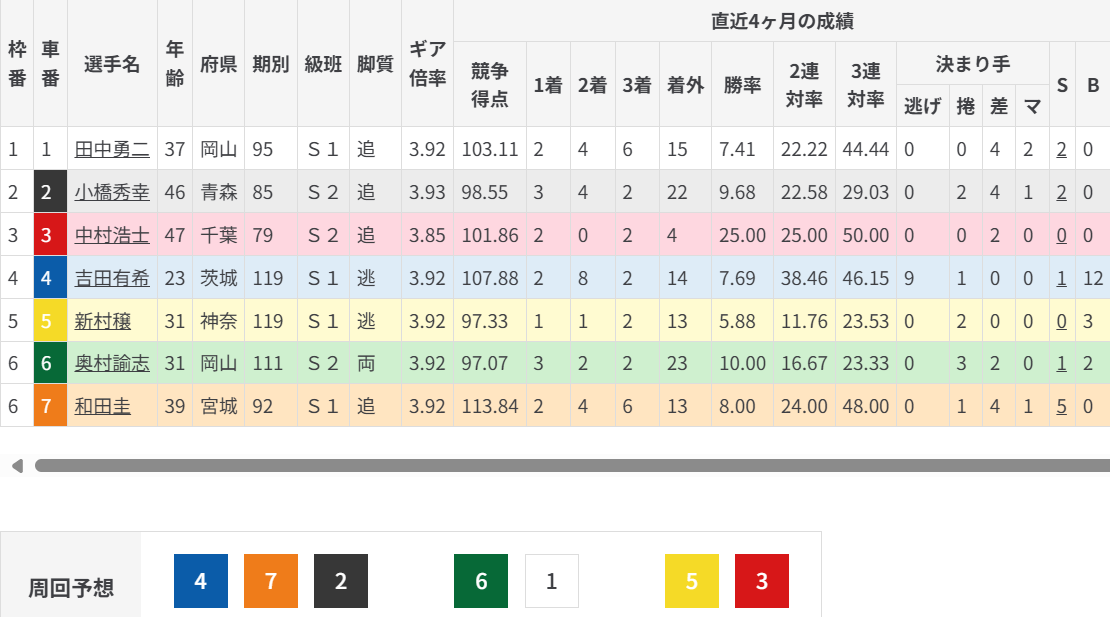Click the white 1 box in 周回予想
This screenshot has height=617, width=1110.
[x=551, y=581]
